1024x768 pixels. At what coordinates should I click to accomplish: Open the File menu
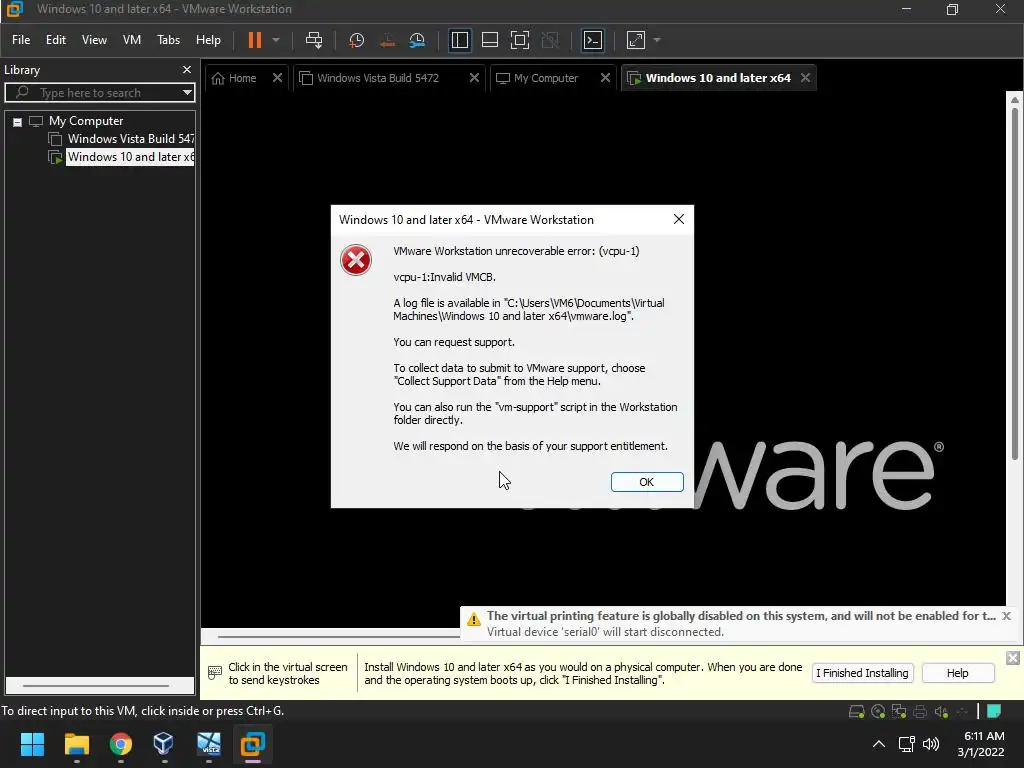[x=21, y=40]
